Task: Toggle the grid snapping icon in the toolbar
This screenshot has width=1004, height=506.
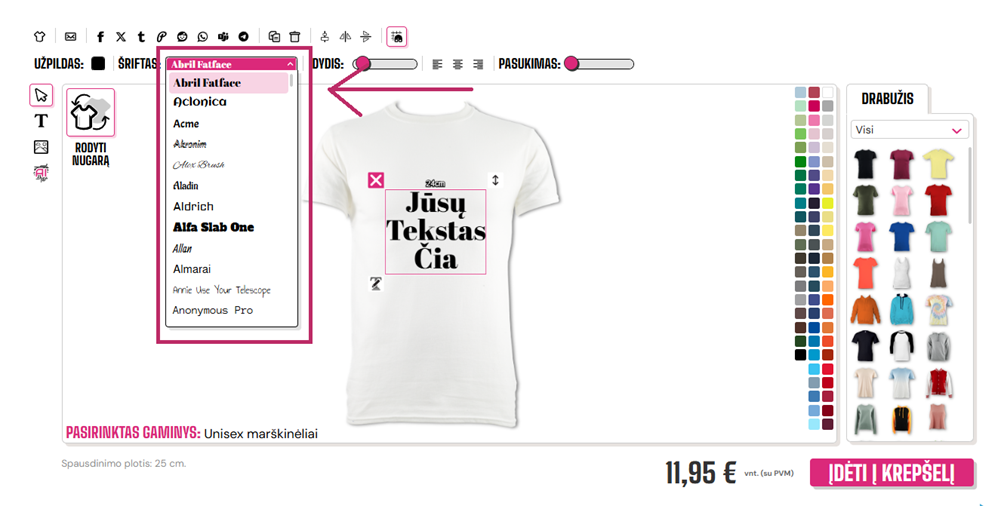Action: tap(397, 37)
